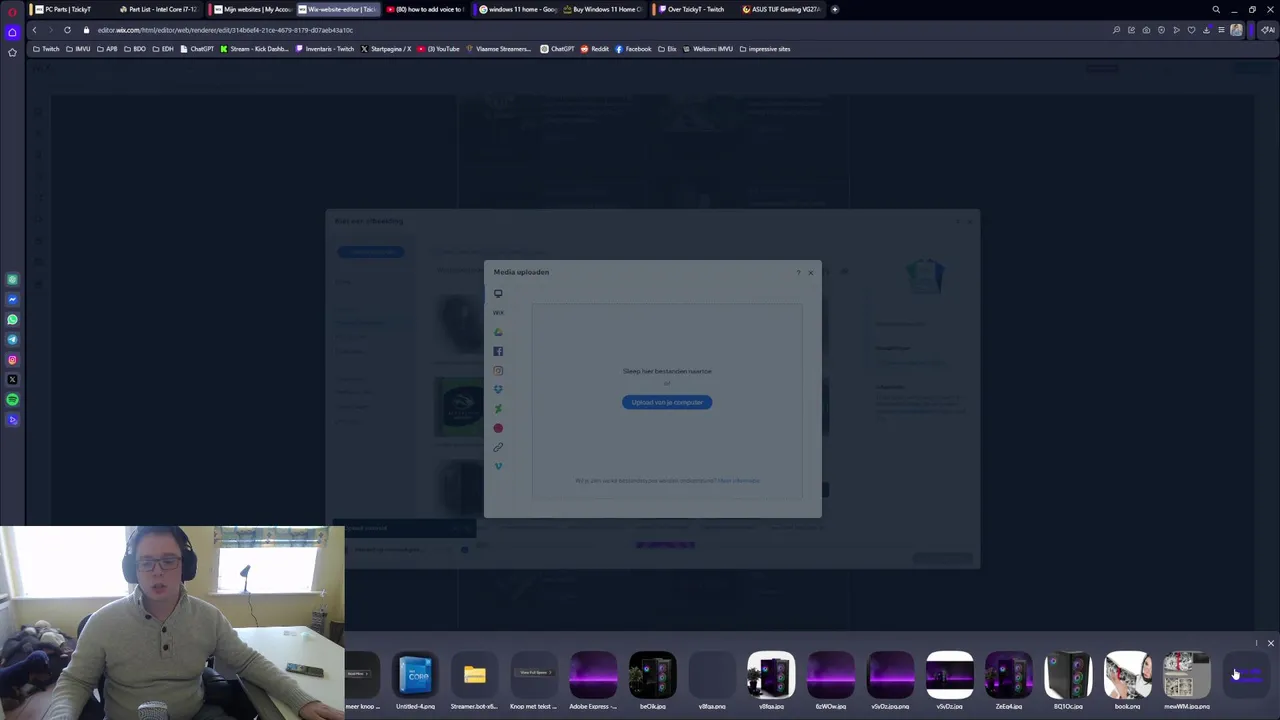Open Instagram in browser sidebar
The image size is (1280, 720).
[x=12, y=360]
